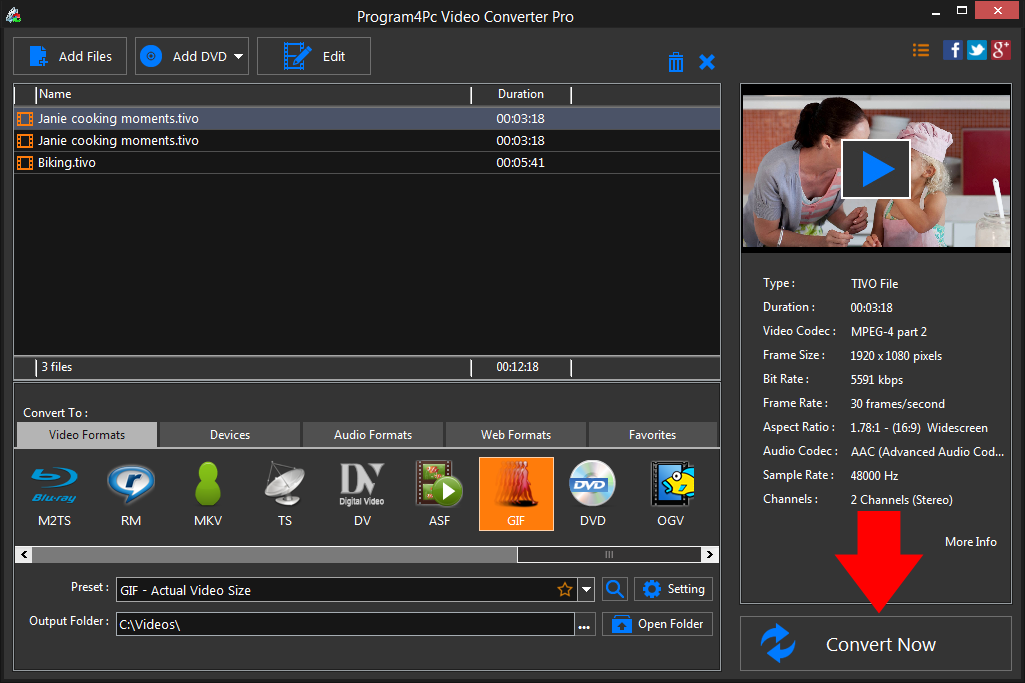
Task: Click the blue X clear list icon
Action: point(707,62)
